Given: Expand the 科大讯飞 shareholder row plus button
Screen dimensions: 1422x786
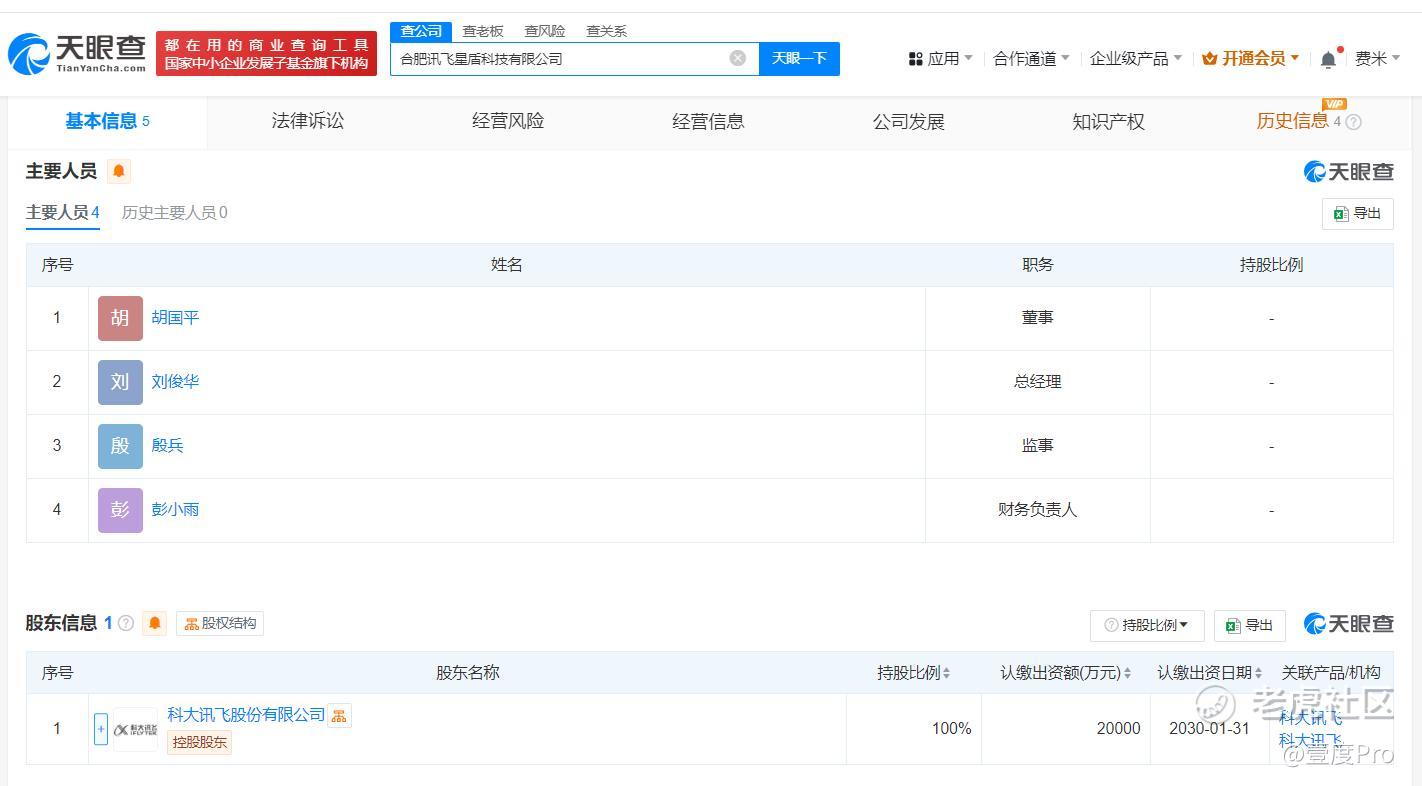Looking at the screenshot, I should (100, 729).
